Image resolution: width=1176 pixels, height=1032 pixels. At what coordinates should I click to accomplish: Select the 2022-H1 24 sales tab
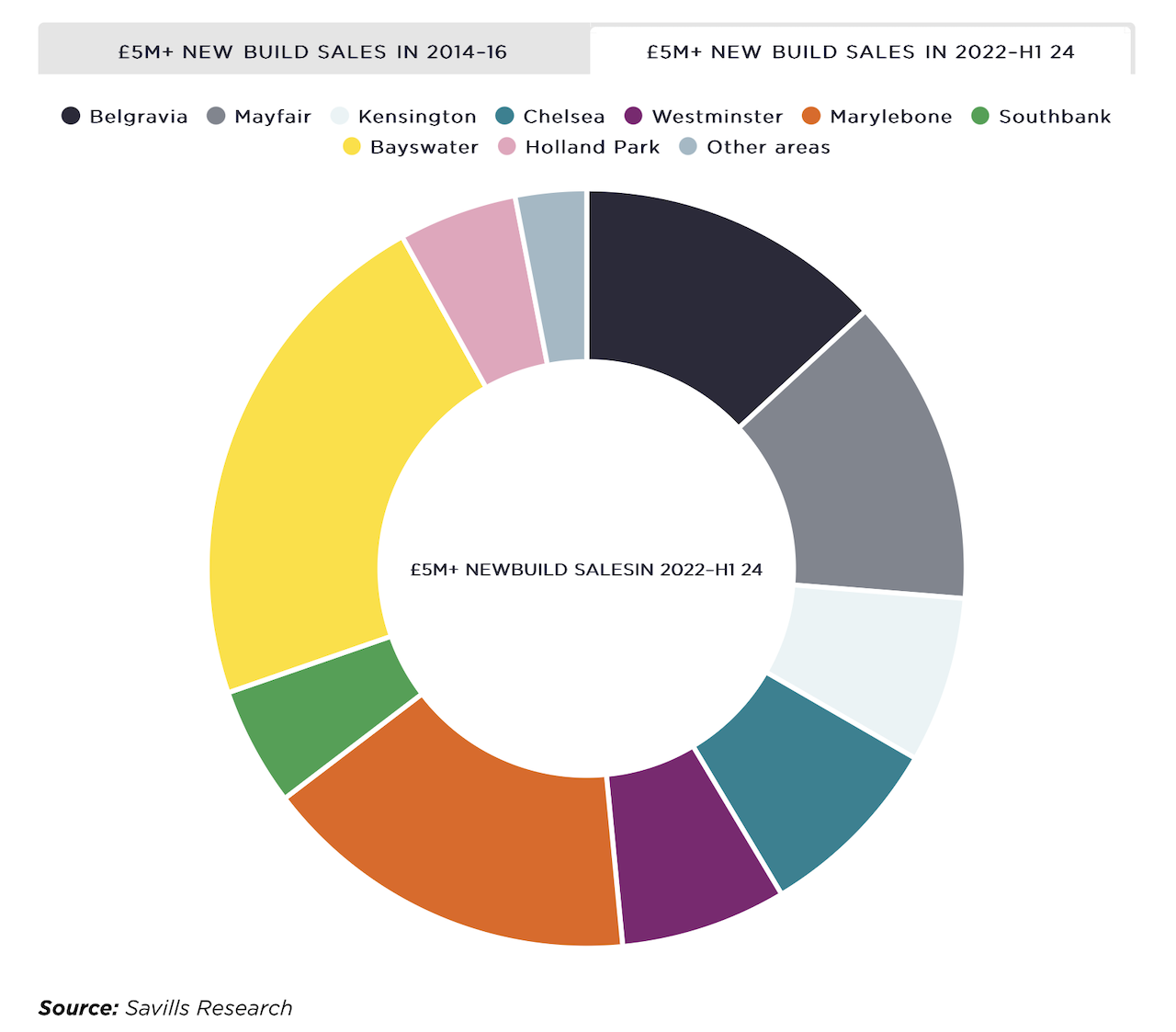coord(860,51)
